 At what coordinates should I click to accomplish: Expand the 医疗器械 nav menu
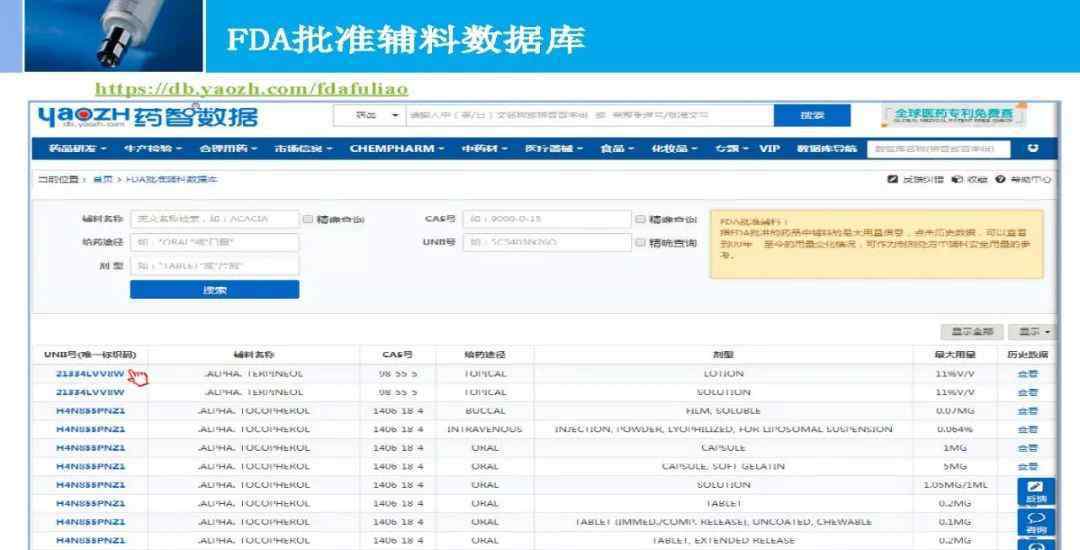554,148
